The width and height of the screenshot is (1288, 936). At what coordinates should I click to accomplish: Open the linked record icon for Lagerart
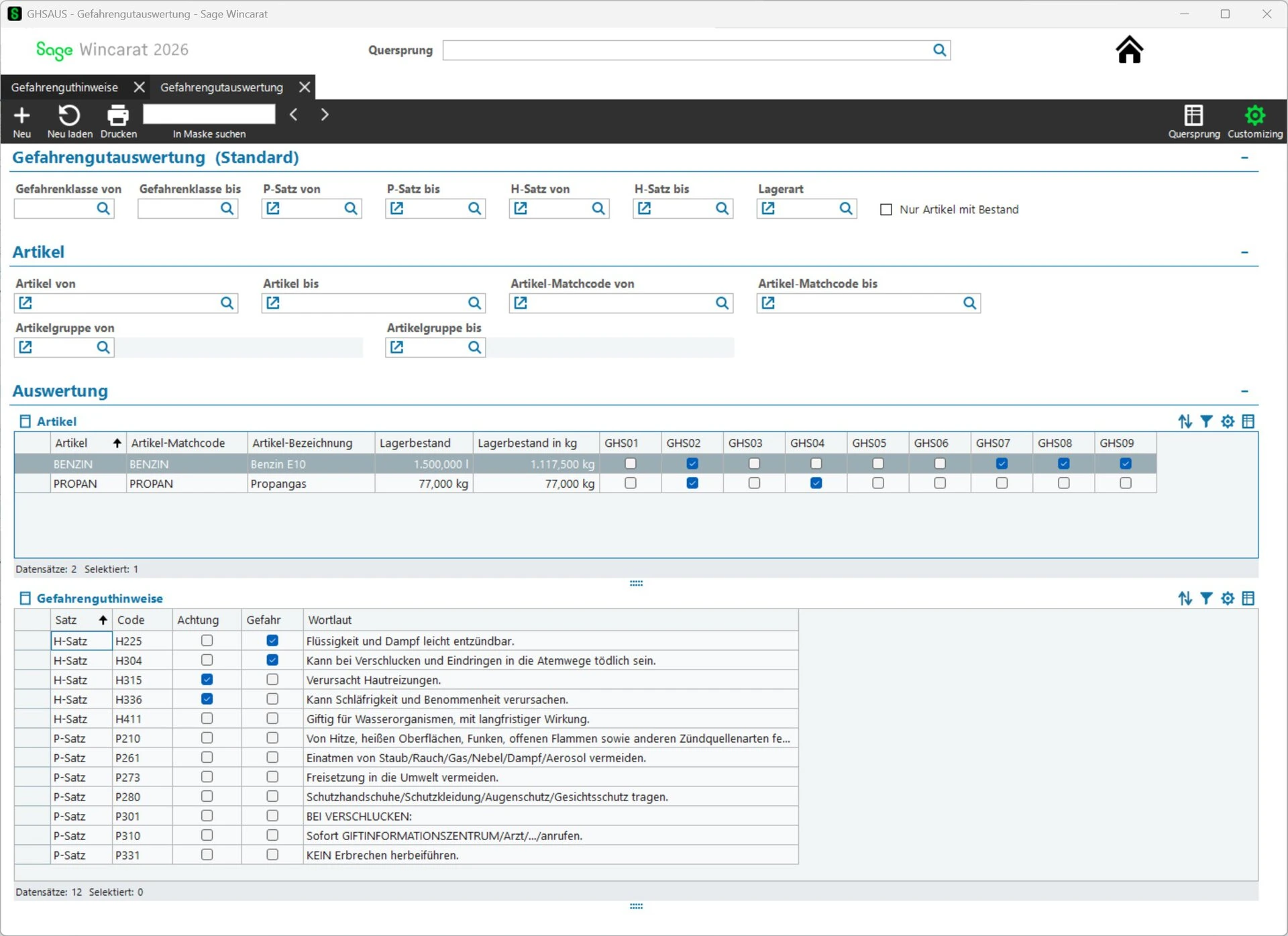(x=768, y=209)
